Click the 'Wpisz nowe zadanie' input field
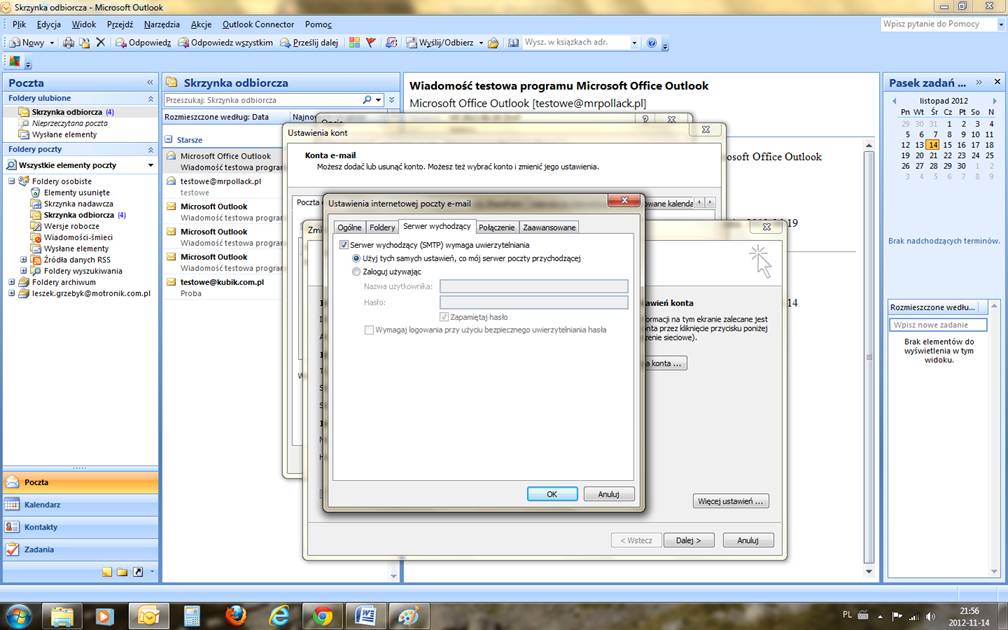This screenshot has height=630, width=1008. point(937,325)
